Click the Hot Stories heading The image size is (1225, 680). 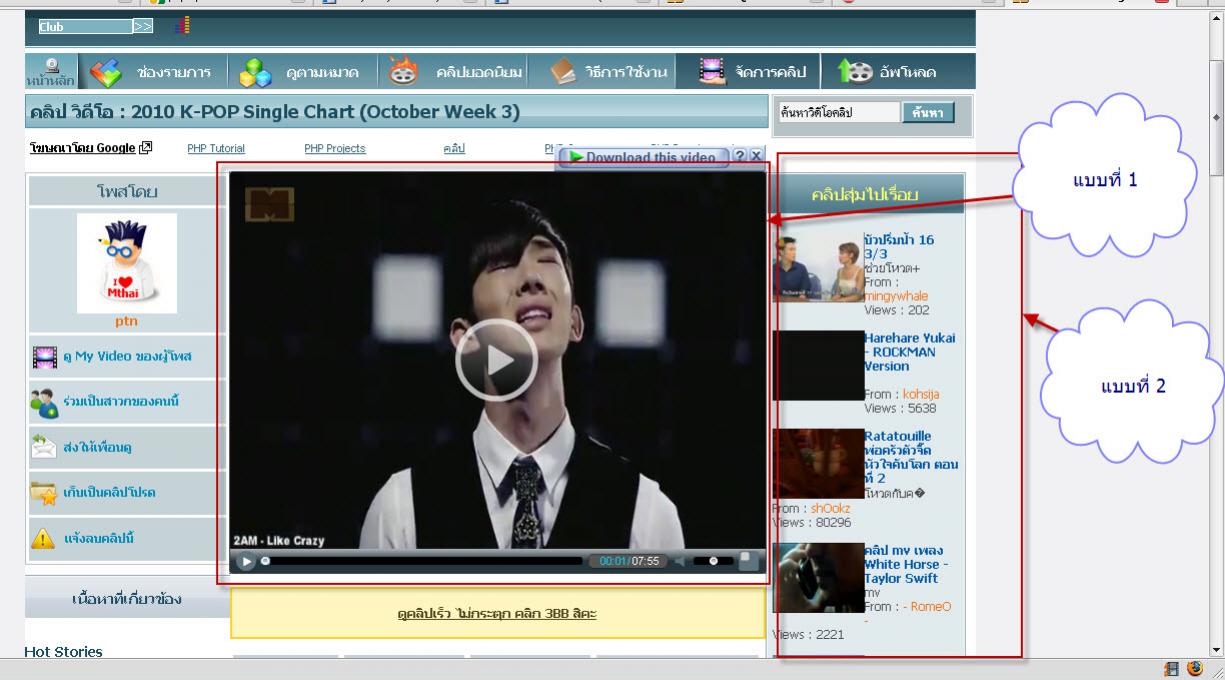point(63,652)
